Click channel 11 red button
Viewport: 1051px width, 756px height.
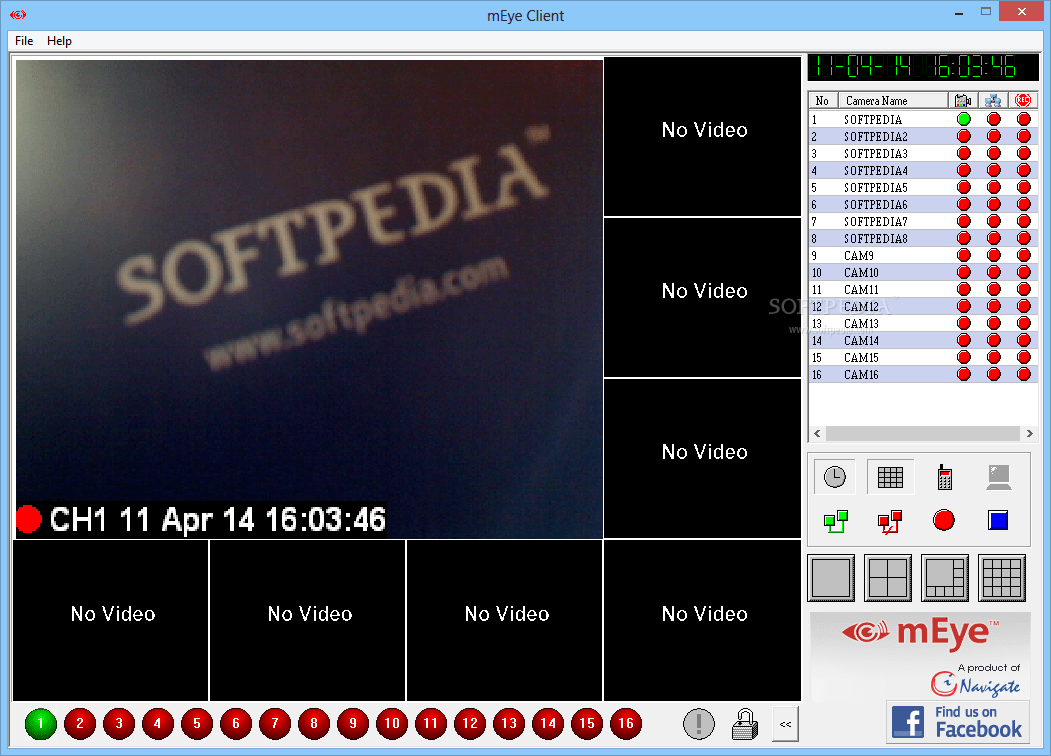430,724
